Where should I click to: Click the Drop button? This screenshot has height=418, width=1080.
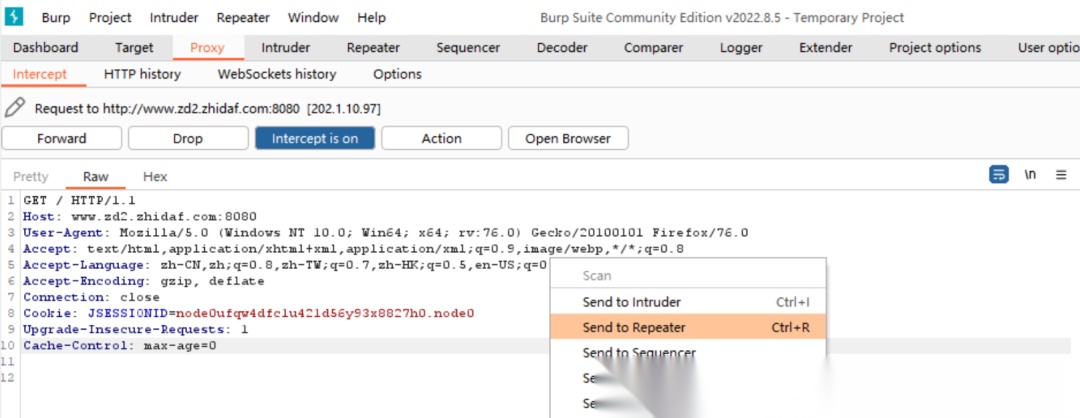[188, 138]
